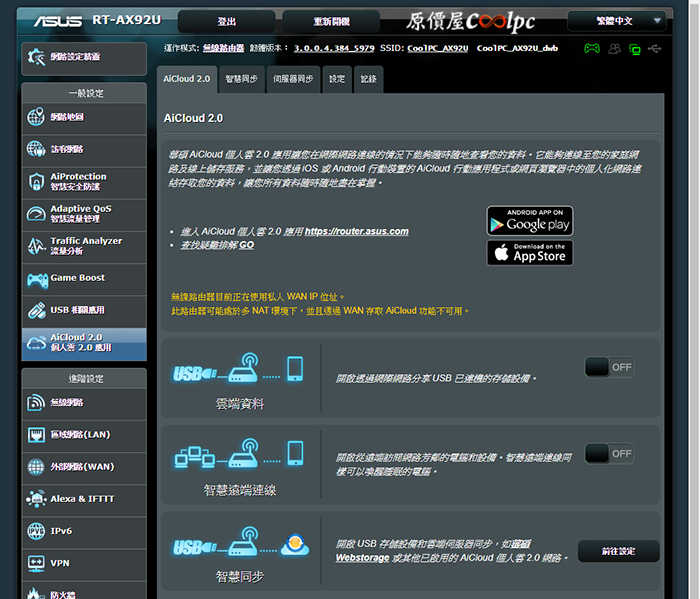This screenshot has height=599, width=700.
Task: Open AiProtection shield lock icon
Action: [36, 182]
